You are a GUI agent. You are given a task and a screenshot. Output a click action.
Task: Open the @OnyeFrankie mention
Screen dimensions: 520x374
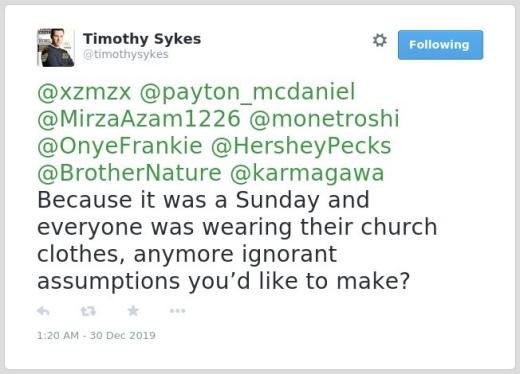120,146
